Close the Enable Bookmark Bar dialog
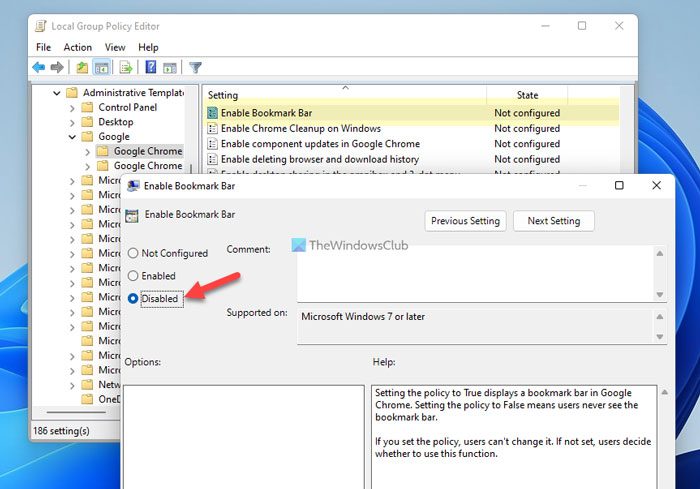The width and height of the screenshot is (700, 489). (656, 185)
